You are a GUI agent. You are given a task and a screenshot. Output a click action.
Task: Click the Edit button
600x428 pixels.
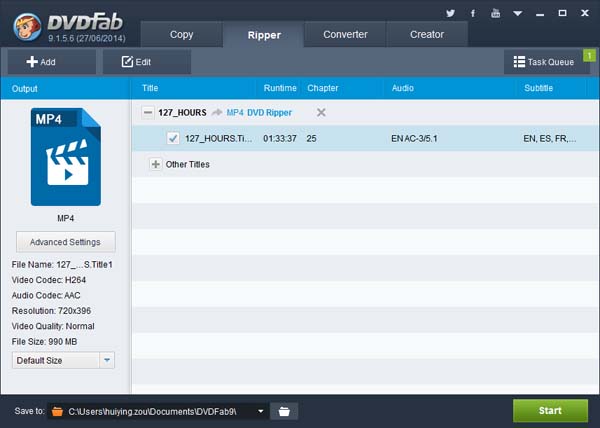147,62
